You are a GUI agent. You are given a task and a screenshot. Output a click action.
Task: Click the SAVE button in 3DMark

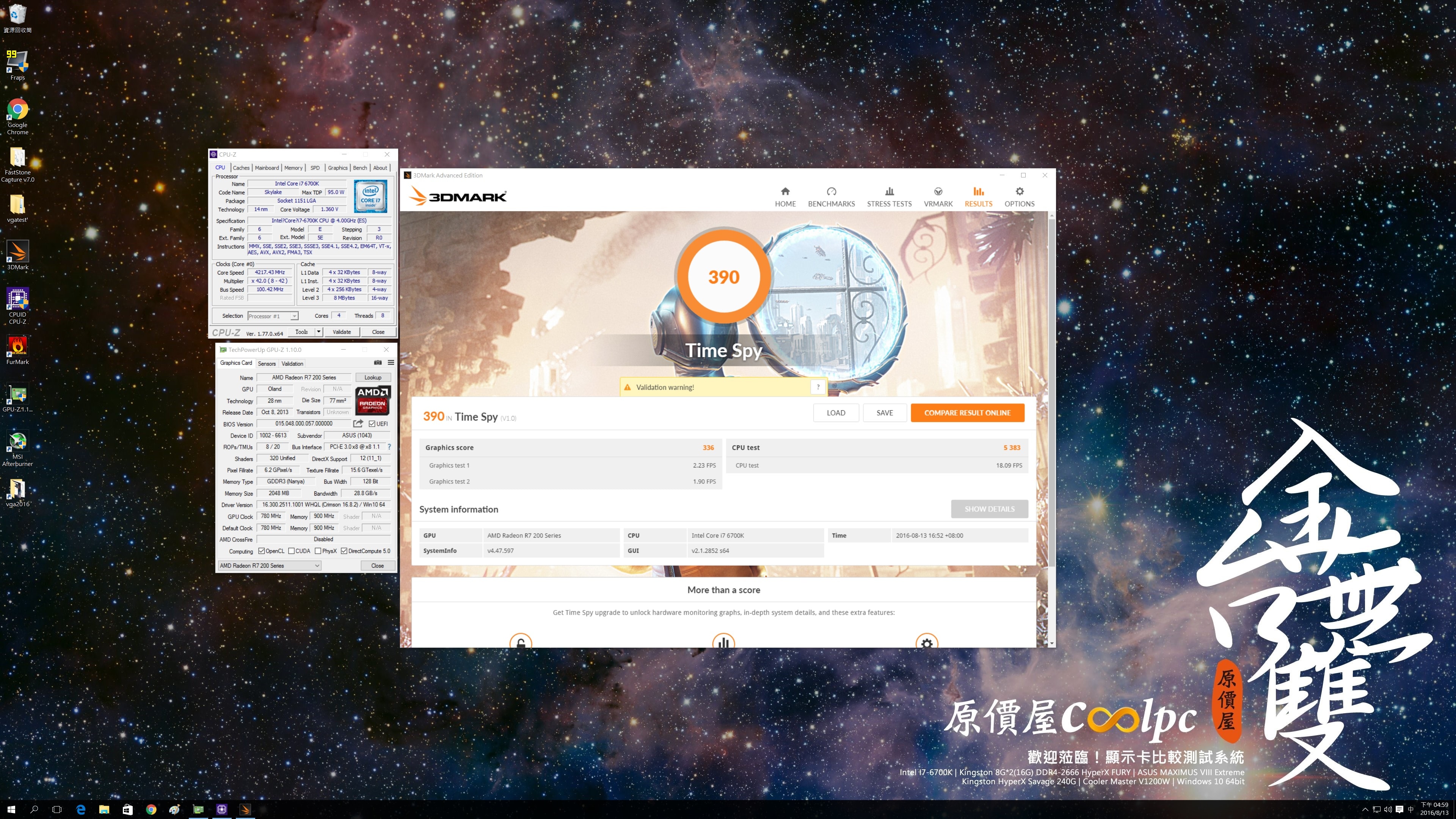pos(885,413)
